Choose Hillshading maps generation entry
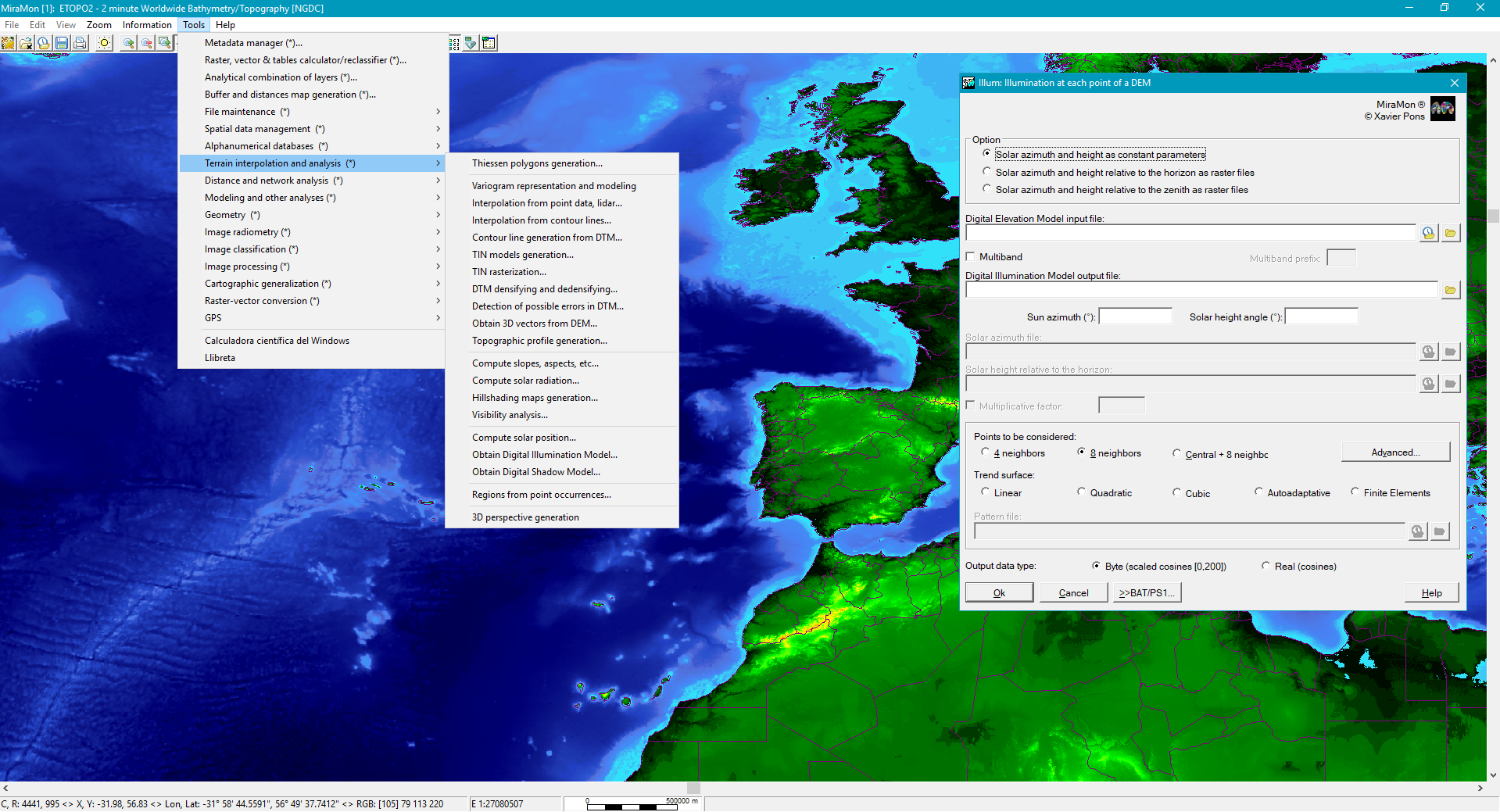The height and width of the screenshot is (812, 1500). click(562, 398)
